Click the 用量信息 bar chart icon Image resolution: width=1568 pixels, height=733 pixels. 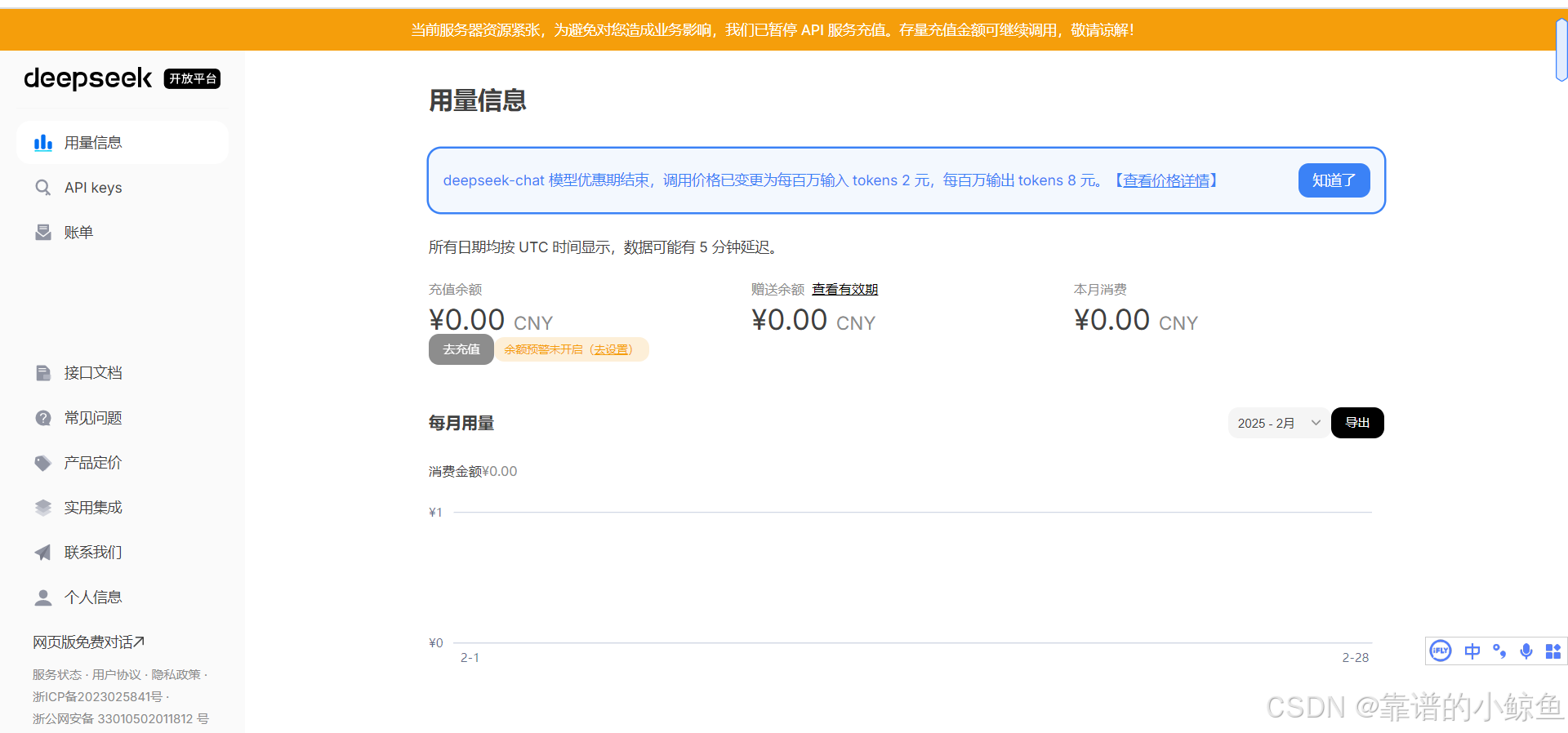click(43, 143)
